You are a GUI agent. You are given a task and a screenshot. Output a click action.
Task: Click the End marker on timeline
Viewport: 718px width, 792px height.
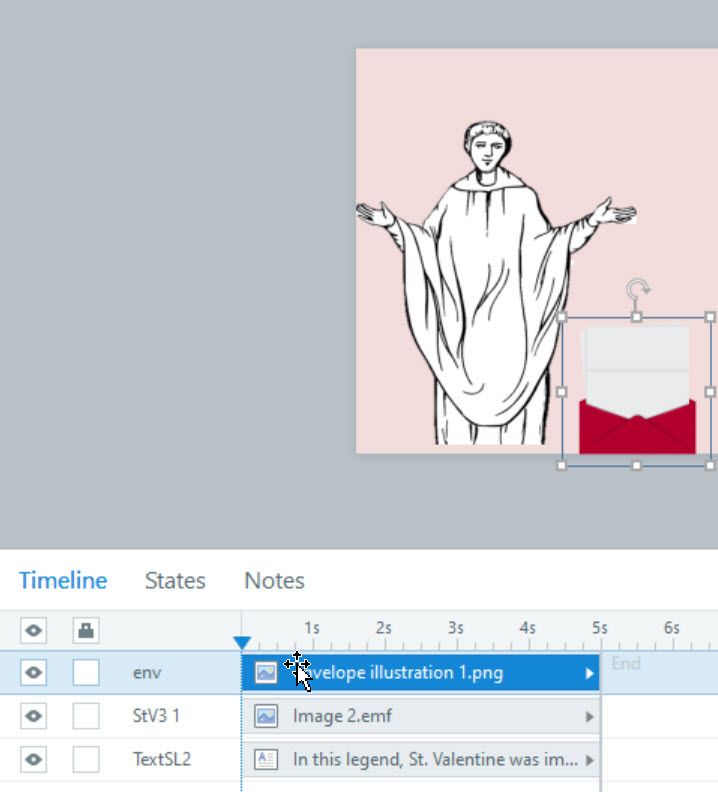(626, 663)
